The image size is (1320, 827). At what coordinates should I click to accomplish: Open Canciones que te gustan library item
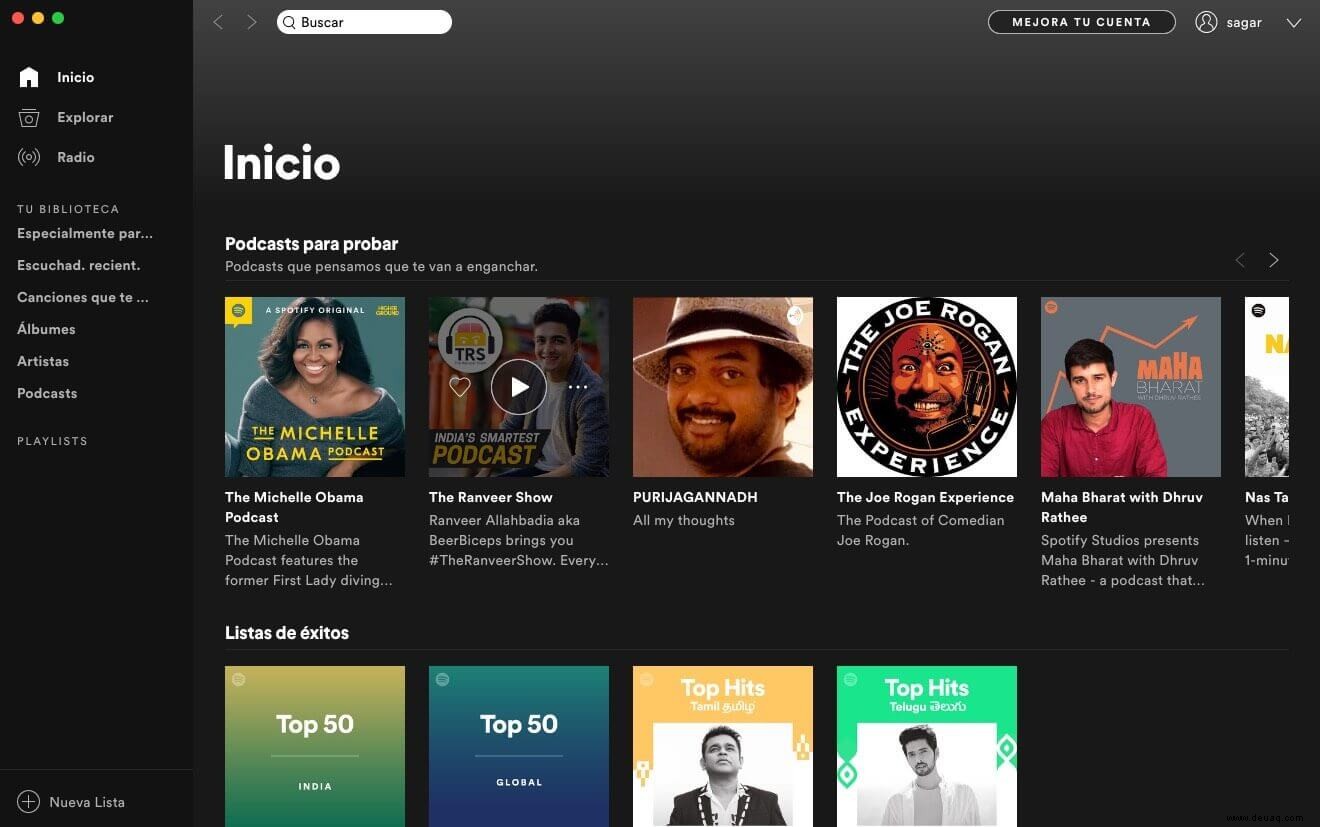click(82, 297)
